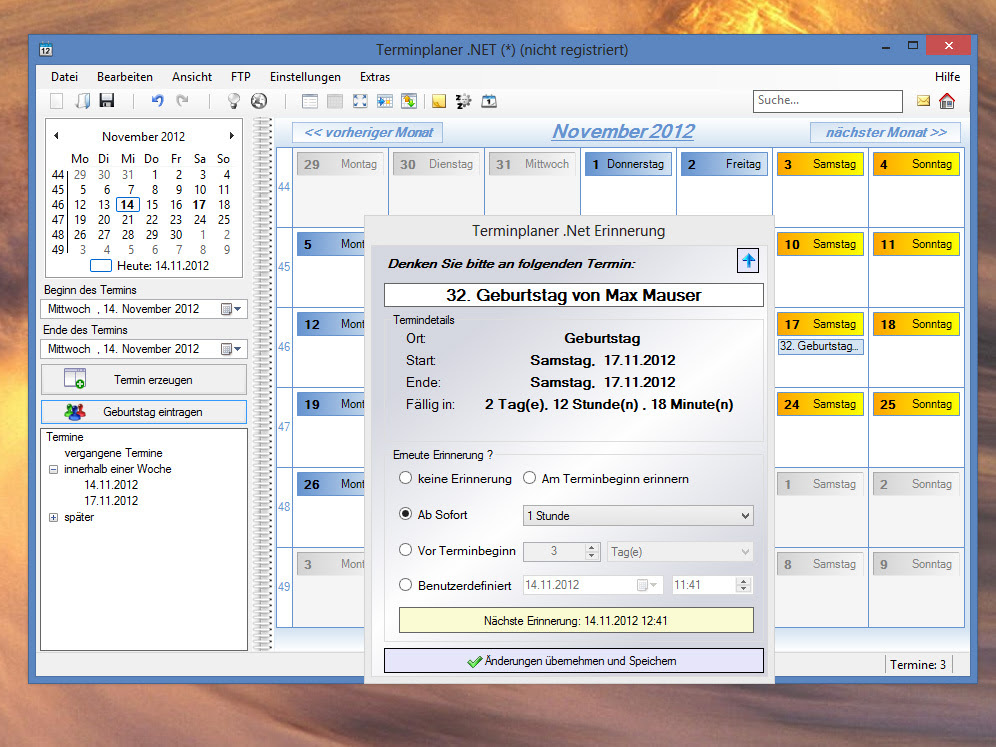Click the envelope mail icon
Viewport: 996px width, 747px height.
923,101
